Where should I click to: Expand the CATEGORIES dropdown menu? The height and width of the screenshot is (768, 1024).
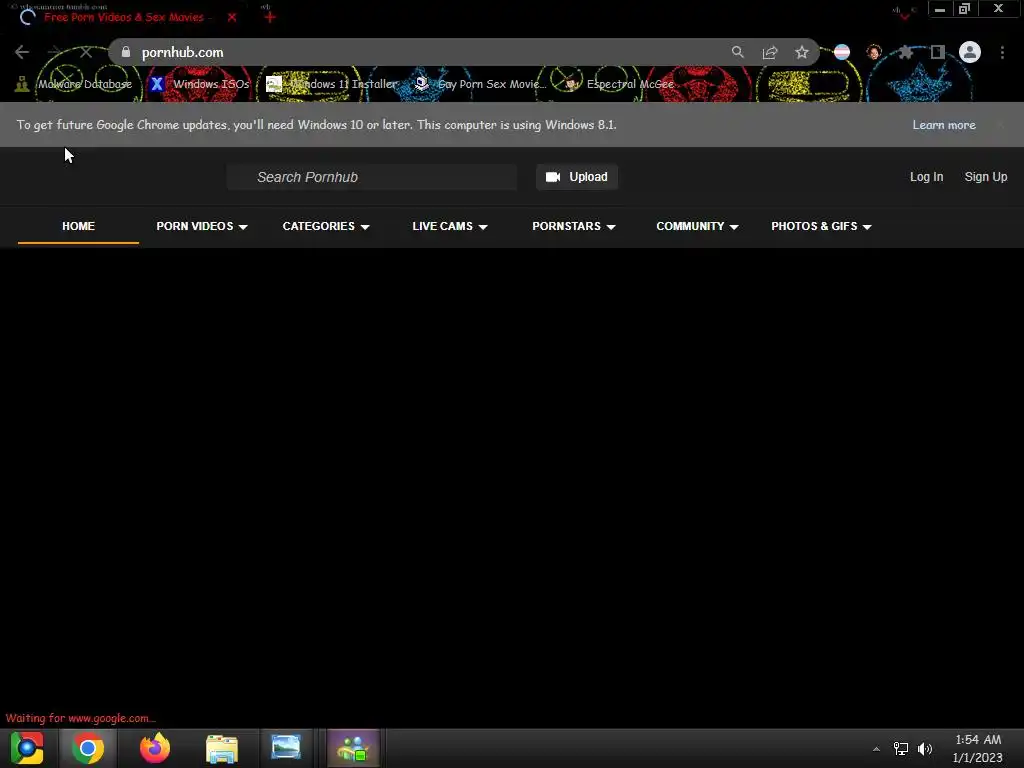click(326, 226)
